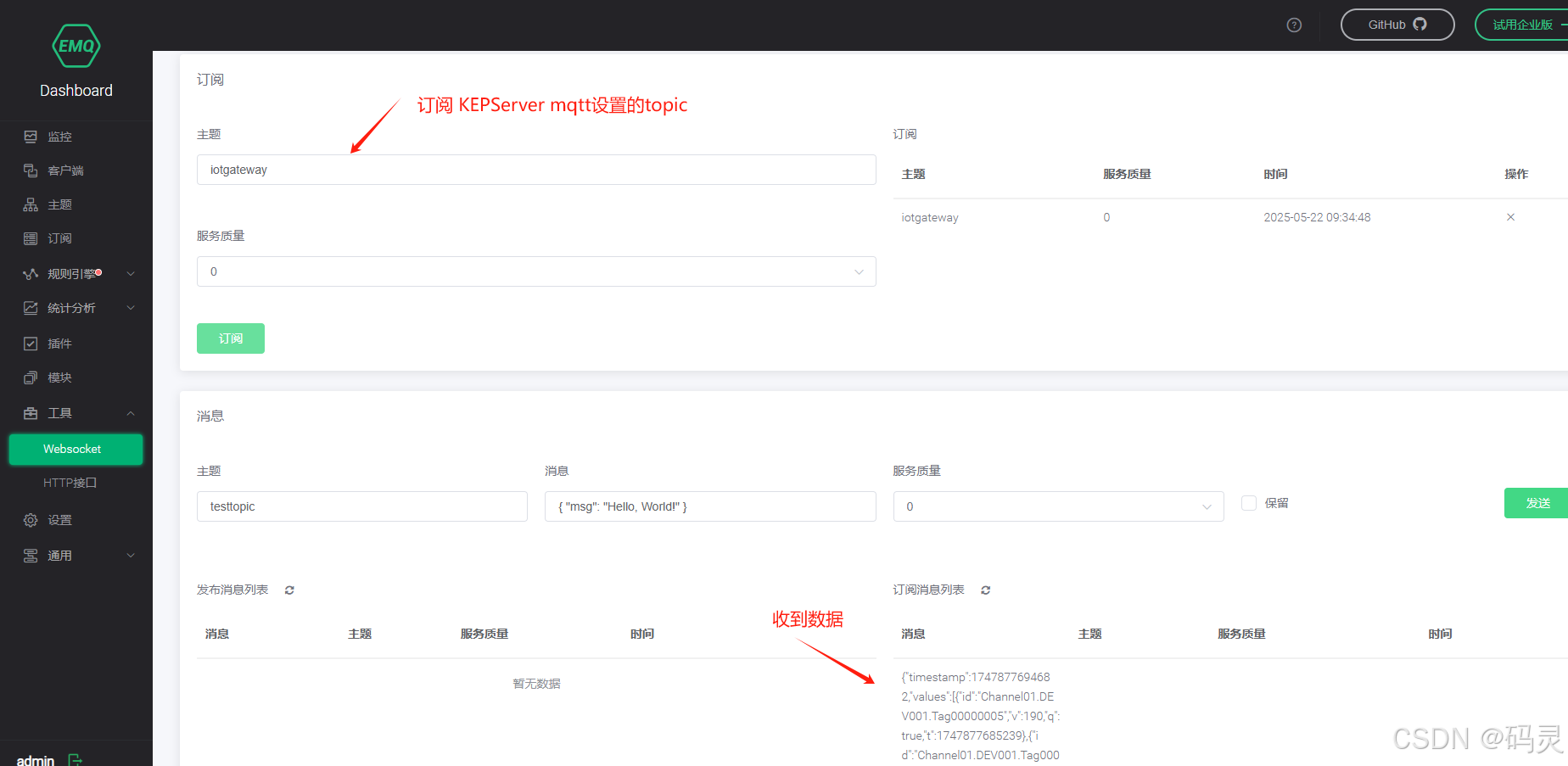The image size is (1568, 766).
Task: Click the statistics (统计分析) chart icon
Action: [x=31, y=308]
